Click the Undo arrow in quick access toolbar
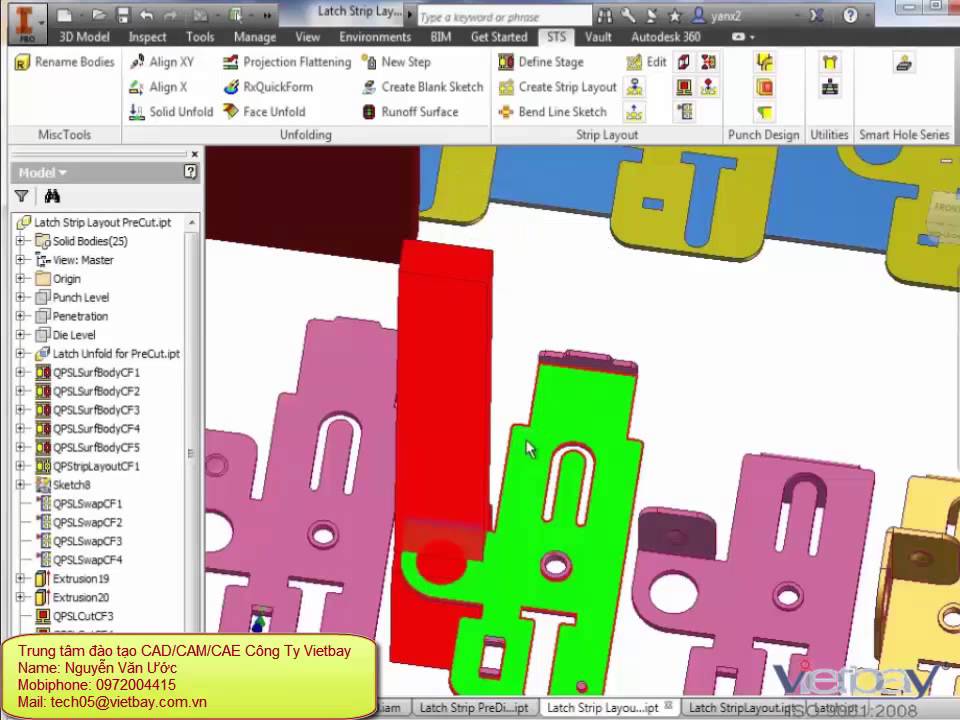This screenshot has width=960, height=720. click(x=147, y=15)
